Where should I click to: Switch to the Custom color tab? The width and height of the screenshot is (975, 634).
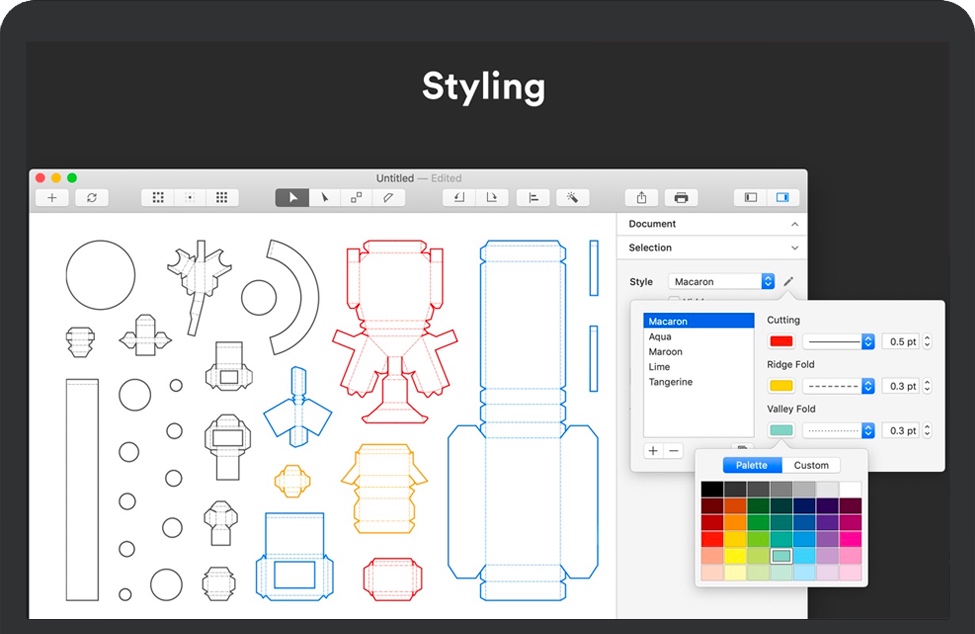pos(811,465)
